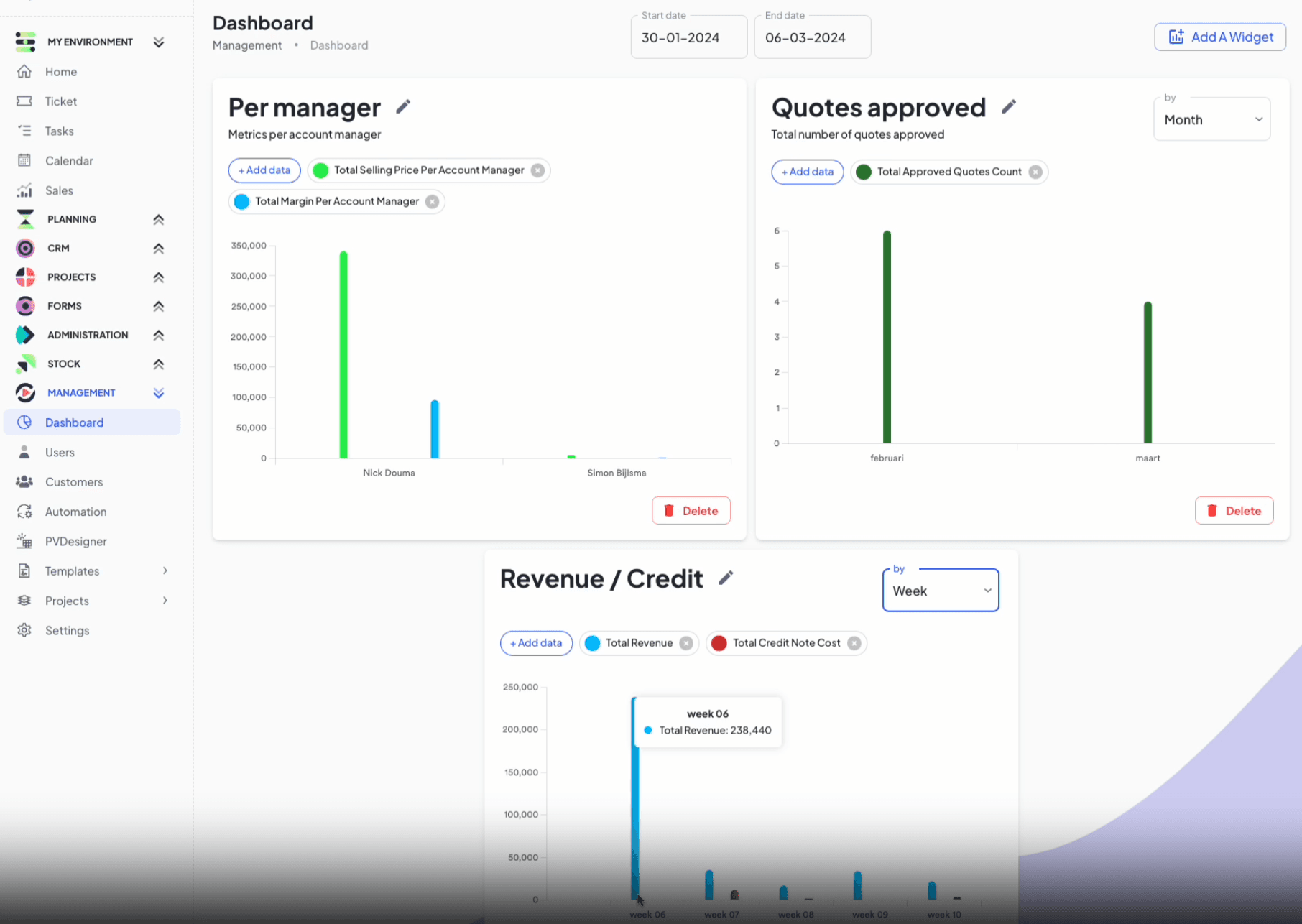1302x924 pixels.
Task: Edit the Quotes approved widget title
Action: tap(1009, 107)
